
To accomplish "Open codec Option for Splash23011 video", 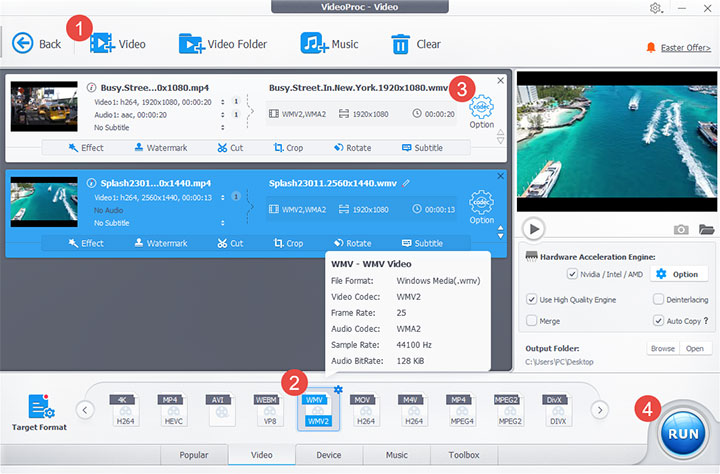I will click(481, 207).
